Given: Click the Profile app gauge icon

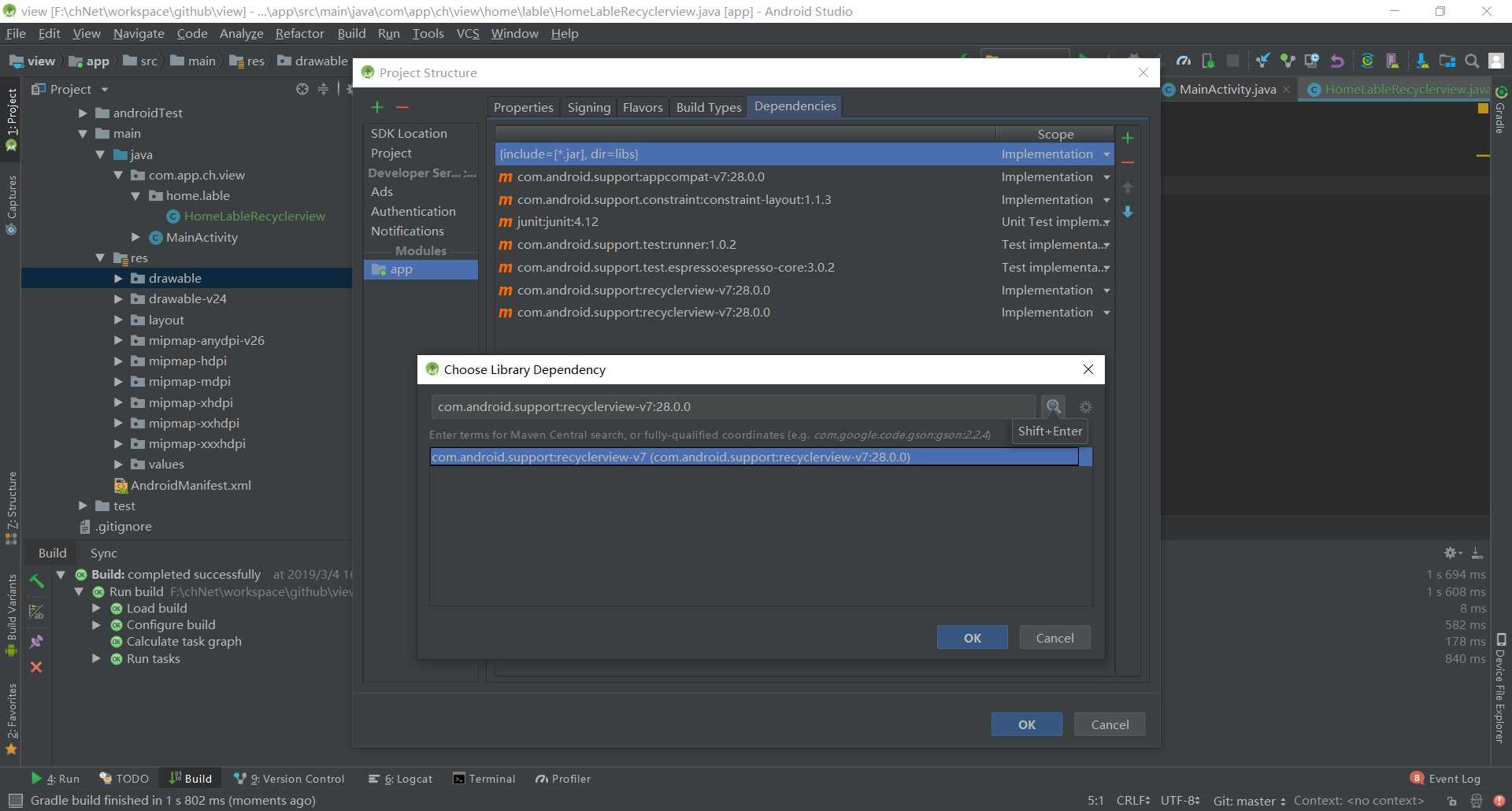Looking at the screenshot, I should click(x=1184, y=61).
